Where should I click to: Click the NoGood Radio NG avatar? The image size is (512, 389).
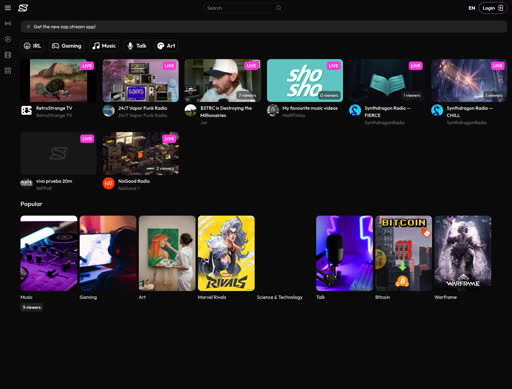109,183
